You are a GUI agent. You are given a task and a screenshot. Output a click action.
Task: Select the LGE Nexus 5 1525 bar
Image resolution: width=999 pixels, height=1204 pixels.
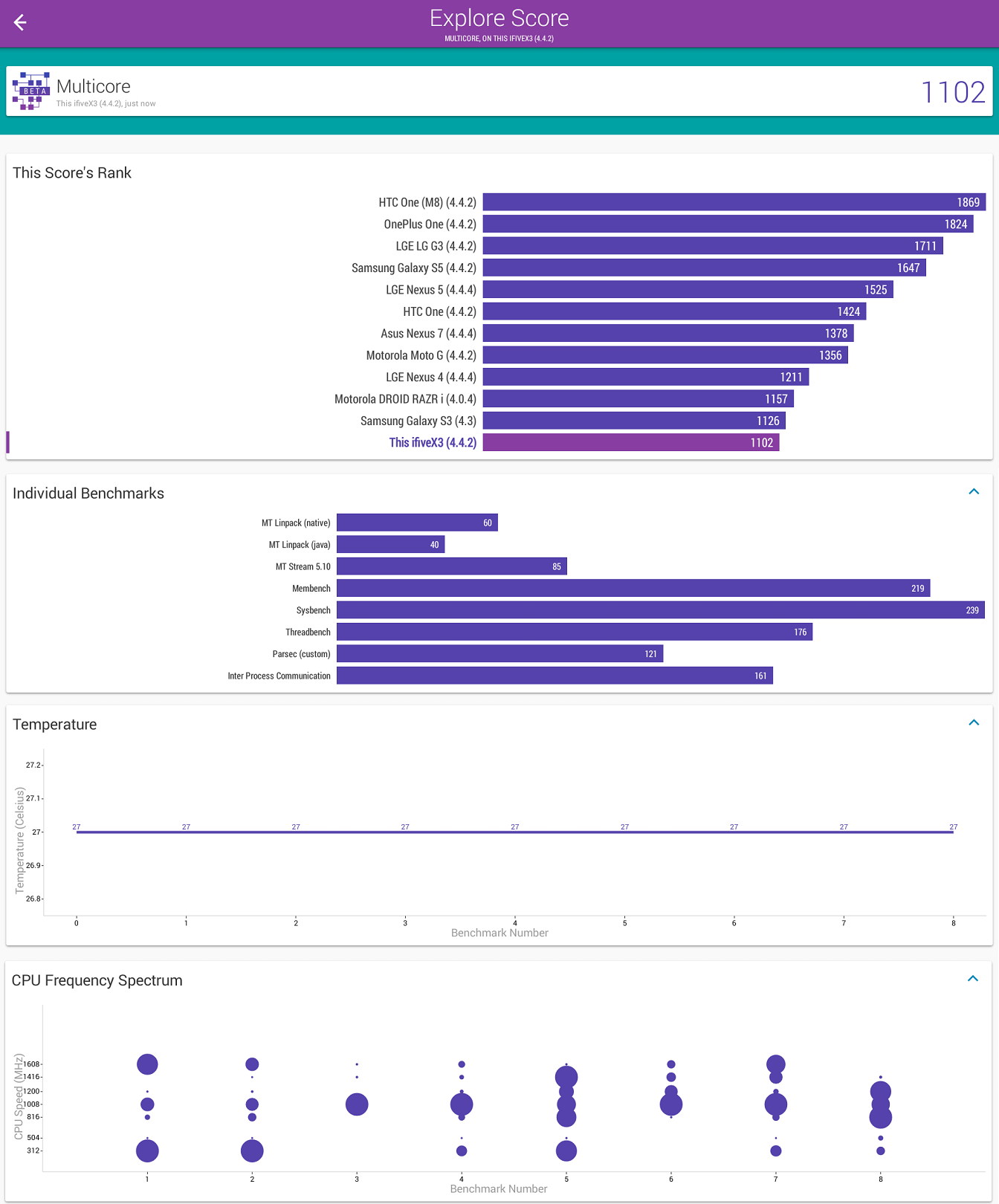point(688,290)
